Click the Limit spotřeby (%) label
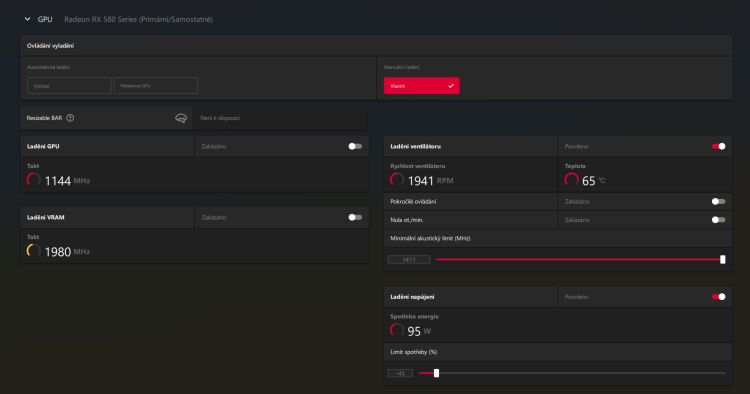 click(413, 352)
